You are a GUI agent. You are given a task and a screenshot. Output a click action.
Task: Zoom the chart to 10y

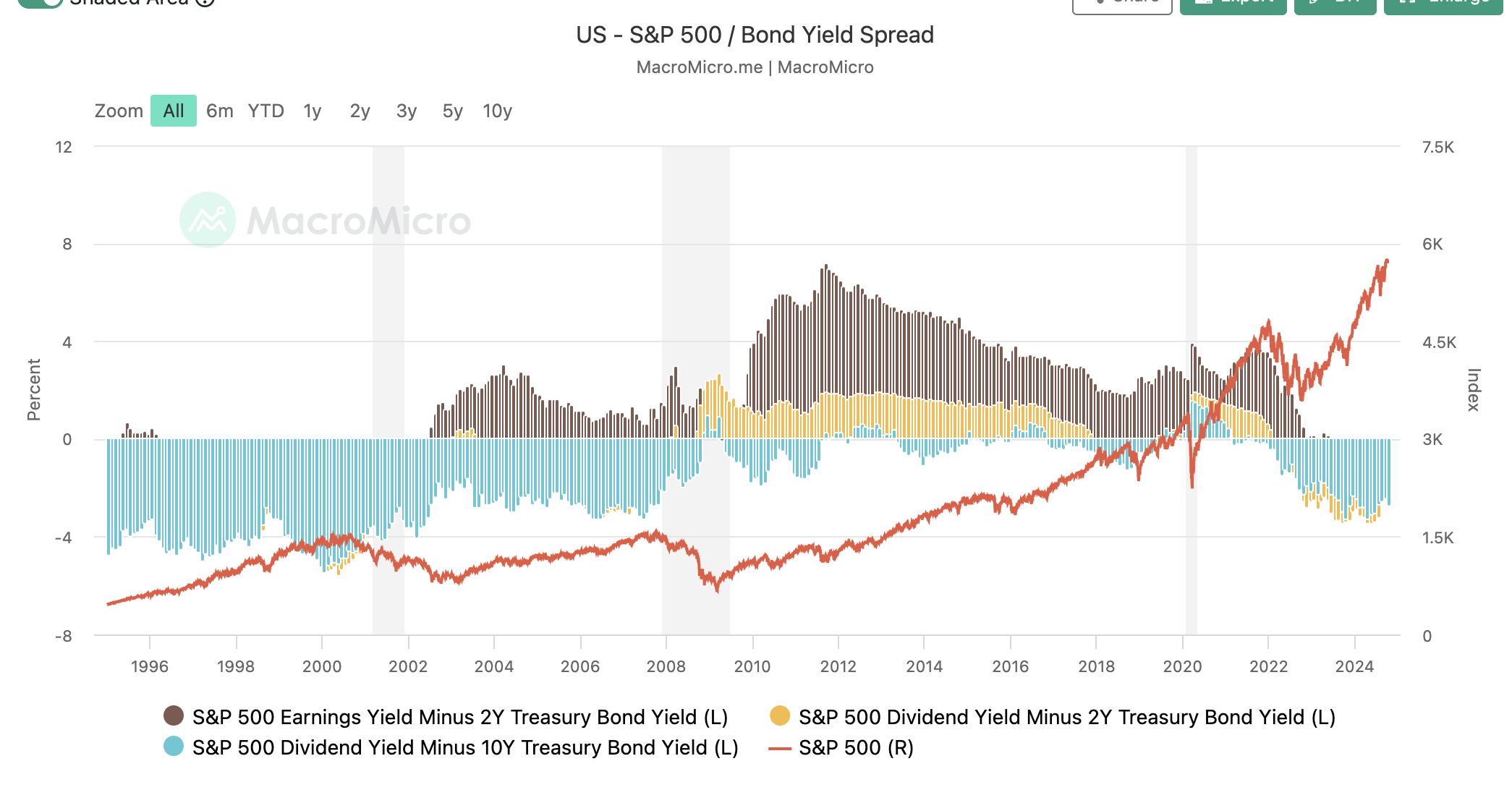tap(498, 111)
